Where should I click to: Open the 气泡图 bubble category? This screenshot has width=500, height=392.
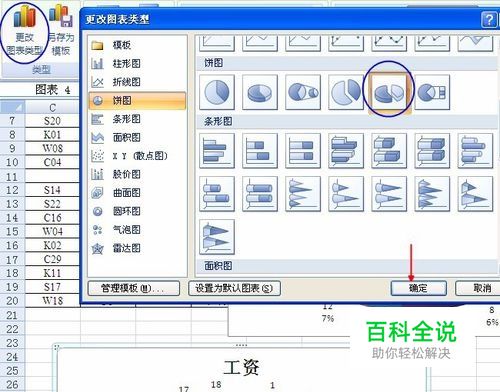coord(137,230)
